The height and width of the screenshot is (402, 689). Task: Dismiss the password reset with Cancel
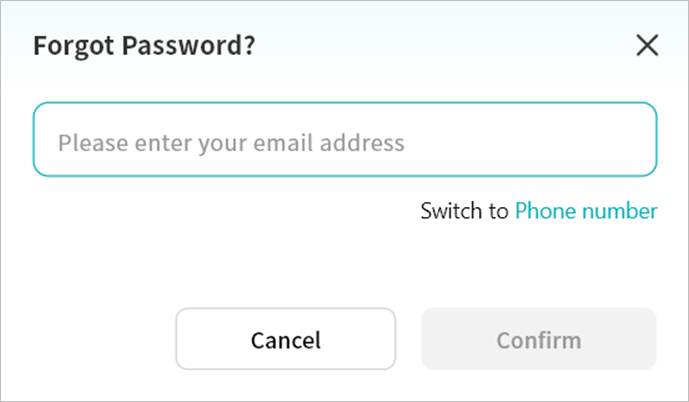click(x=285, y=340)
